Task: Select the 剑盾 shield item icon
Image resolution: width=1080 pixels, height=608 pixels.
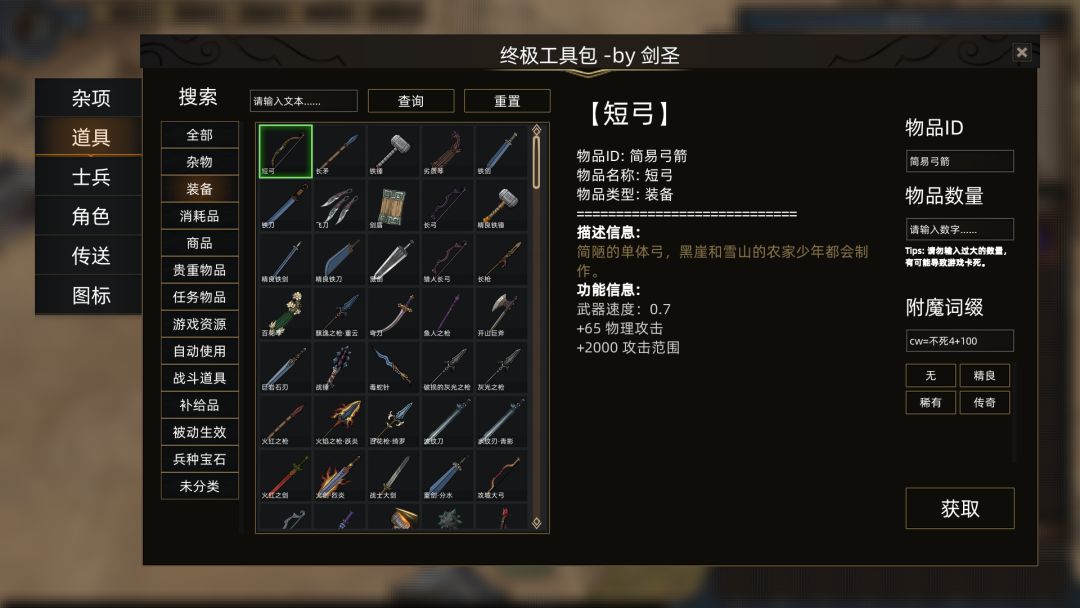Action: pyautogui.click(x=393, y=205)
